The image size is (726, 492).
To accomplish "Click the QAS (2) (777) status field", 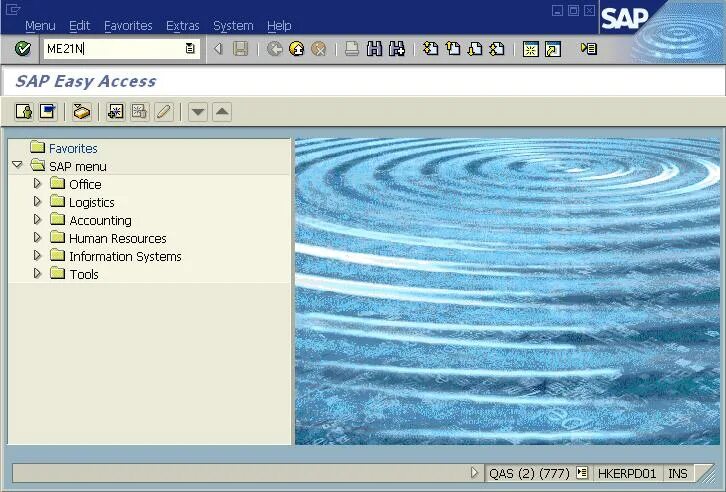I will click(529, 473).
